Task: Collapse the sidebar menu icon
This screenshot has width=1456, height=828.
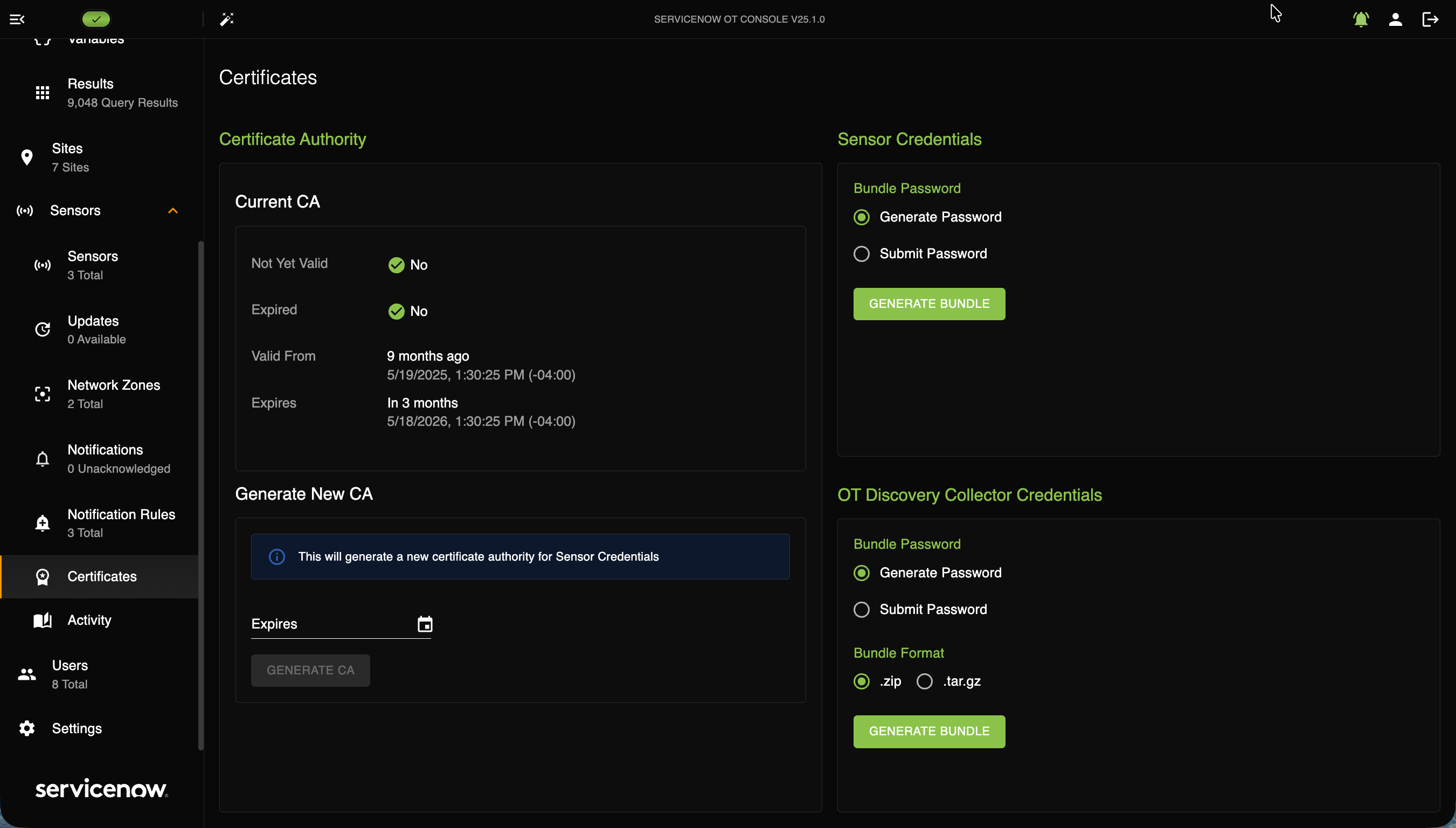Action: [x=17, y=19]
